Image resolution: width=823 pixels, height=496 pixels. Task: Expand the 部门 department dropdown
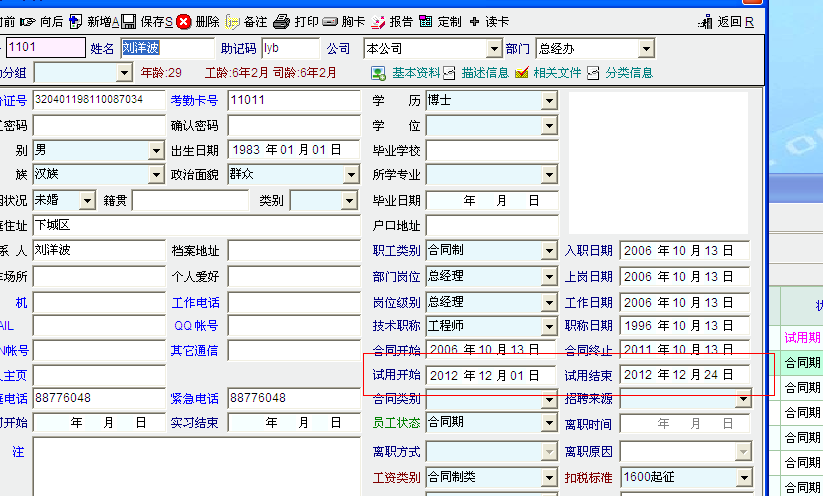pos(645,49)
